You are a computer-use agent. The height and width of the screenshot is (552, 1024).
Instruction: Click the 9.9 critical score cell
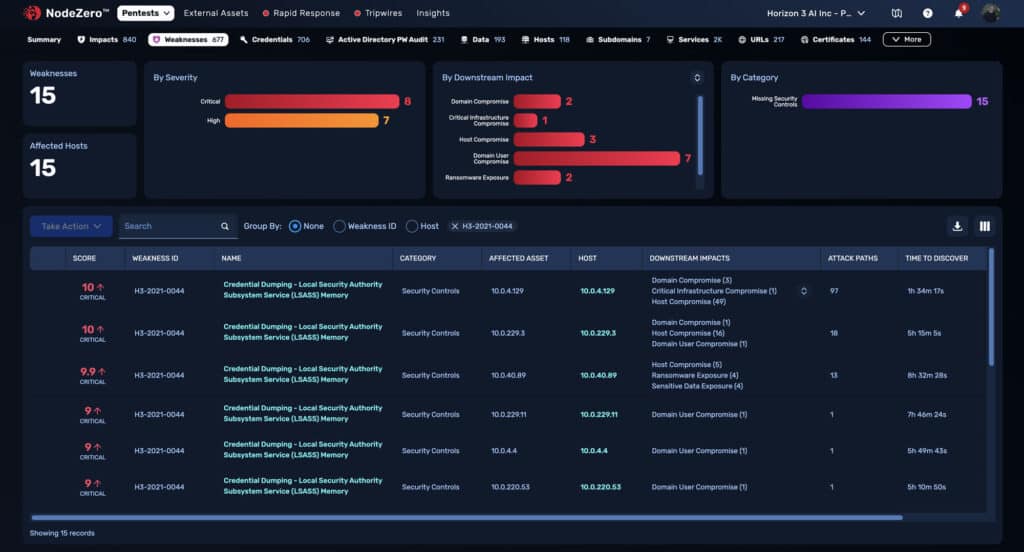[x=93, y=376]
